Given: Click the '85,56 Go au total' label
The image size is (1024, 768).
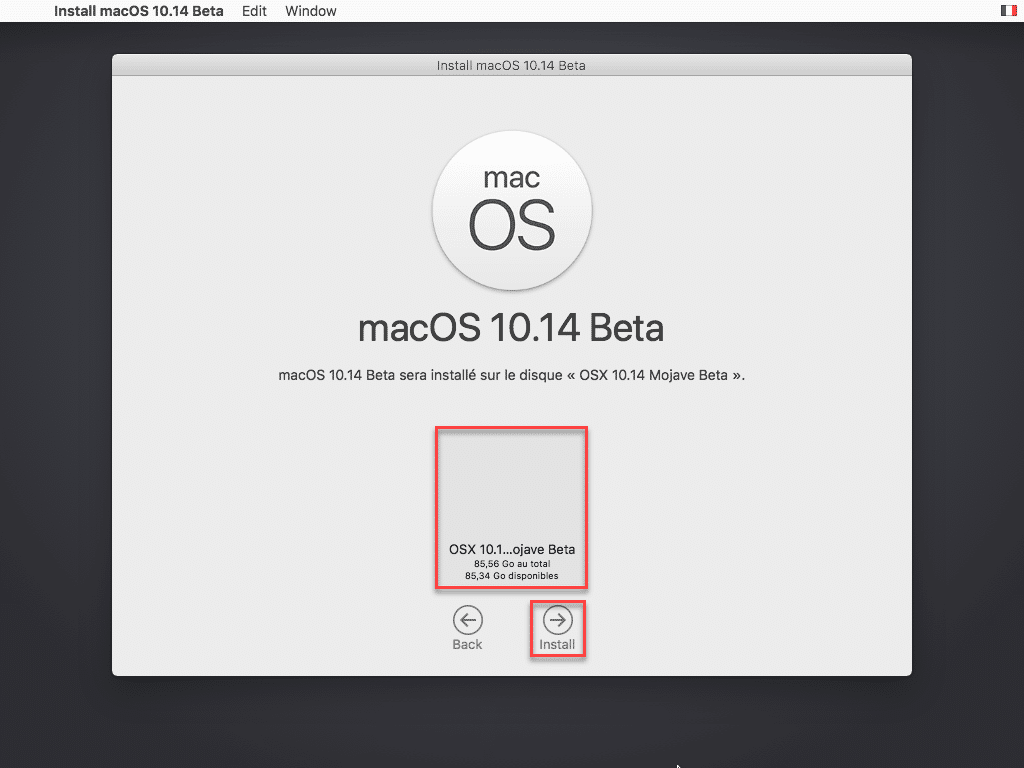Looking at the screenshot, I should (x=512, y=564).
